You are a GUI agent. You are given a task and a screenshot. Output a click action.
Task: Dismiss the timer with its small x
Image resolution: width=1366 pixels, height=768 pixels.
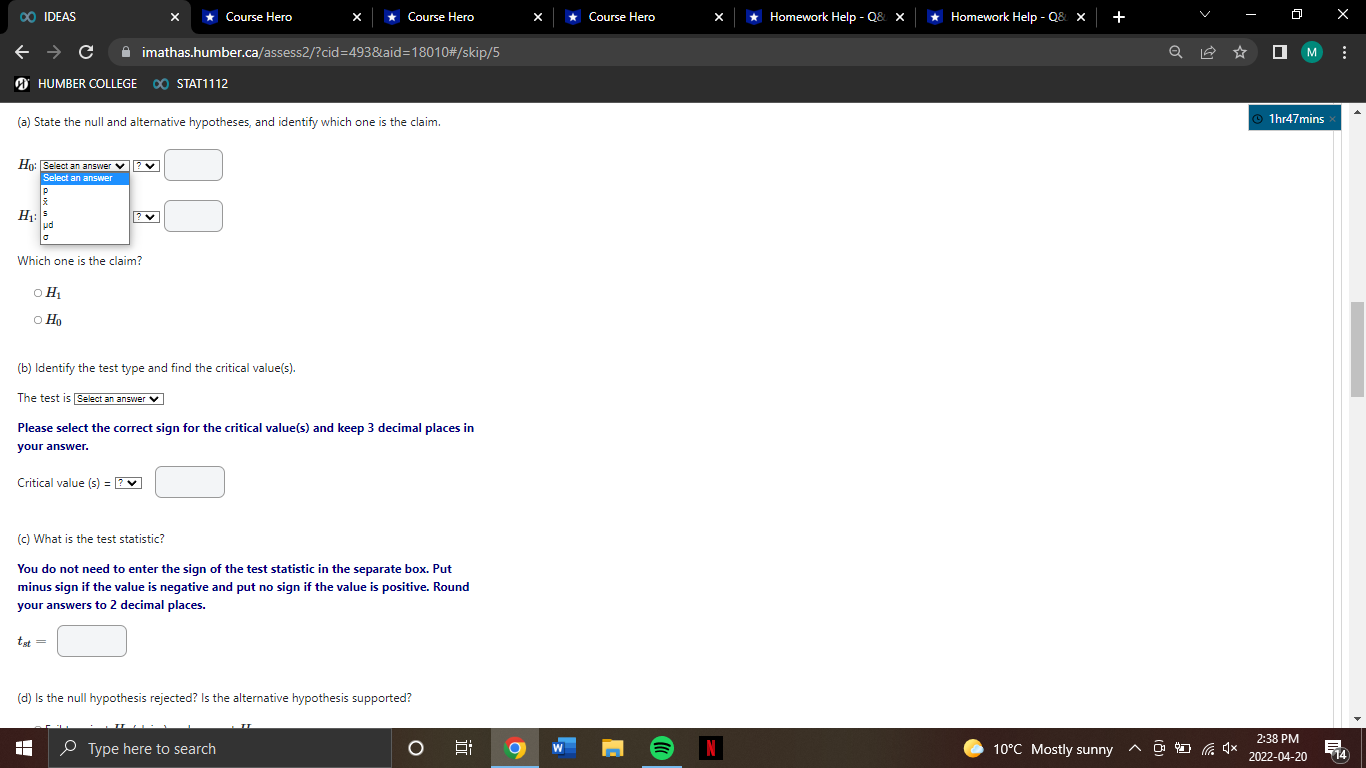(1331, 120)
